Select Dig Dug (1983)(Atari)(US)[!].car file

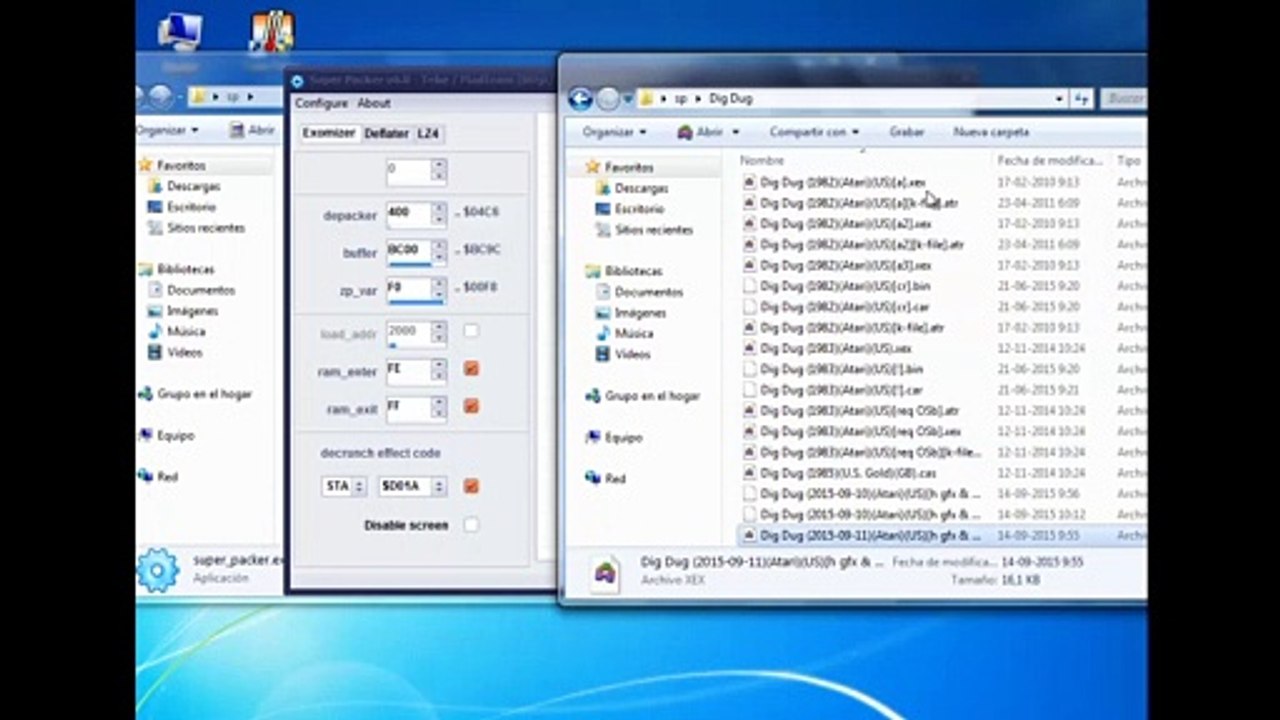[x=841, y=390]
